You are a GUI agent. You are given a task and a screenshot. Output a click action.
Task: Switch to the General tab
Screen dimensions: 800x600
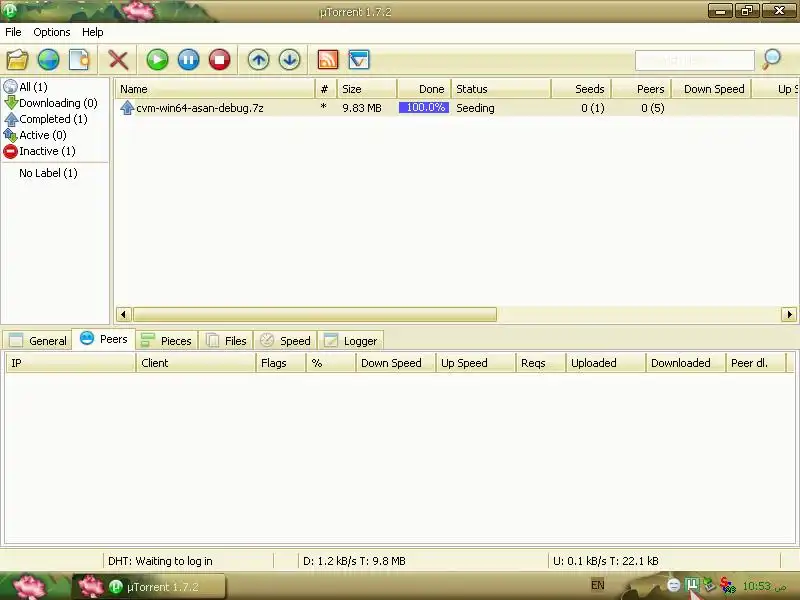pyautogui.click(x=38, y=341)
